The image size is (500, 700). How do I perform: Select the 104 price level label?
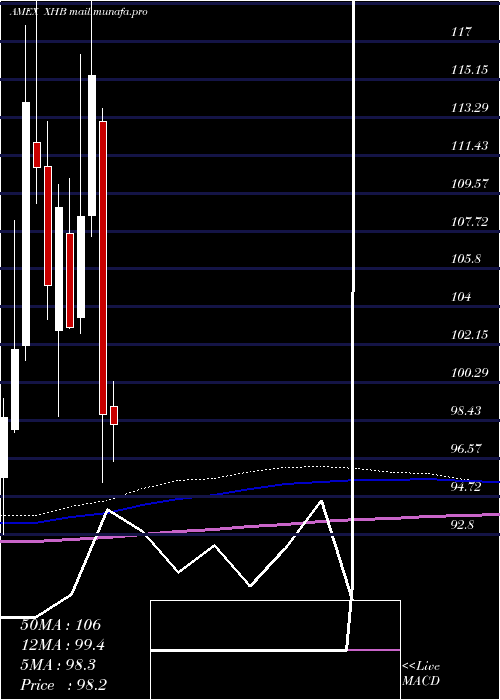(461, 297)
